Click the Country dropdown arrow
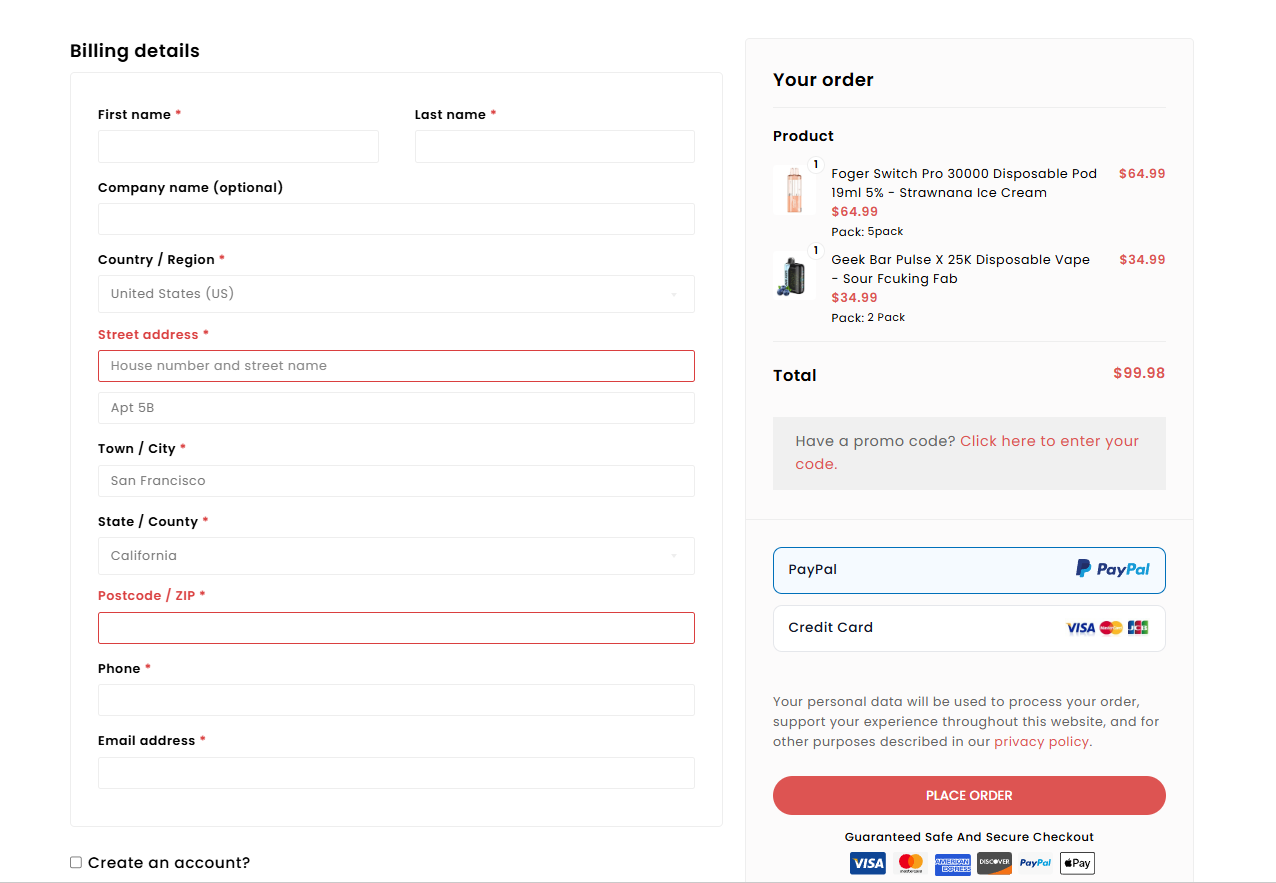The width and height of the screenshot is (1276, 883). click(x=674, y=294)
